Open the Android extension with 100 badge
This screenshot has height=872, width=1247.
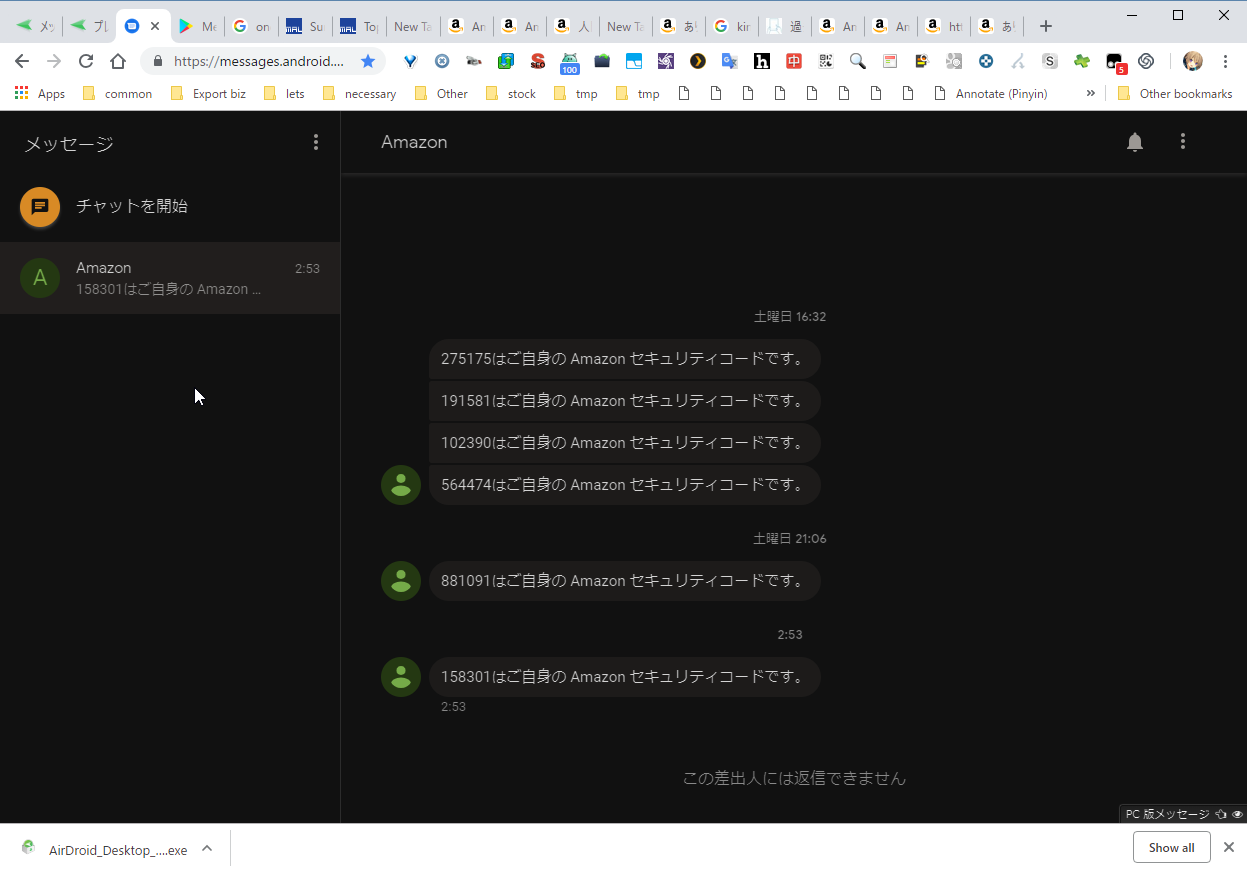coord(570,63)
